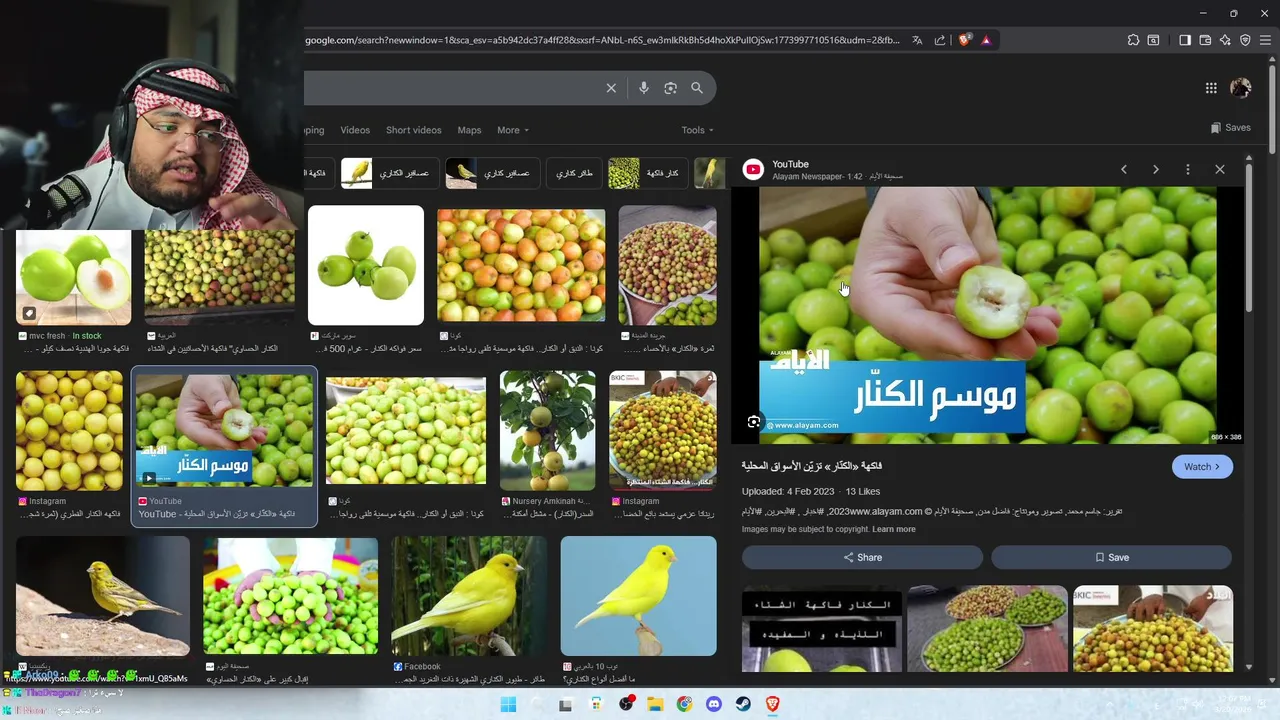Open selected YouTube موسم الكنار thumbnail
1280x720 pixels.
[x=225, y=430]
